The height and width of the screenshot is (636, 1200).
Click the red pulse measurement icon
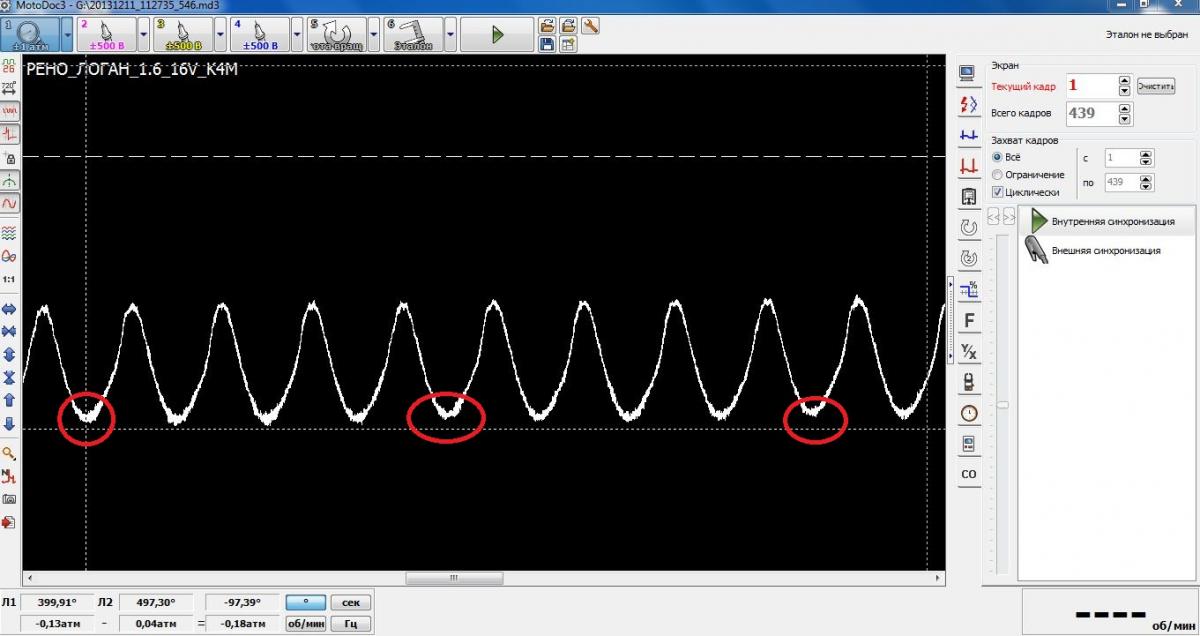click(967, 166)
